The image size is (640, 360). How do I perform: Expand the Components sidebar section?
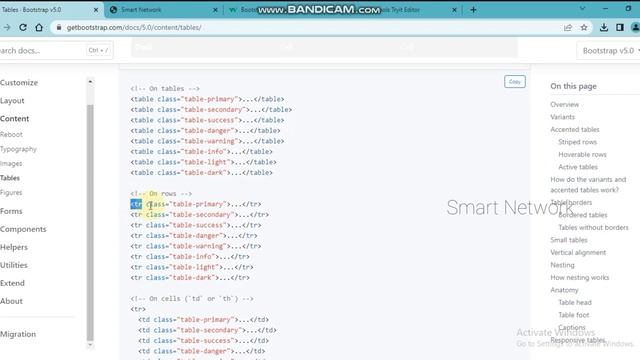[23, 229]
